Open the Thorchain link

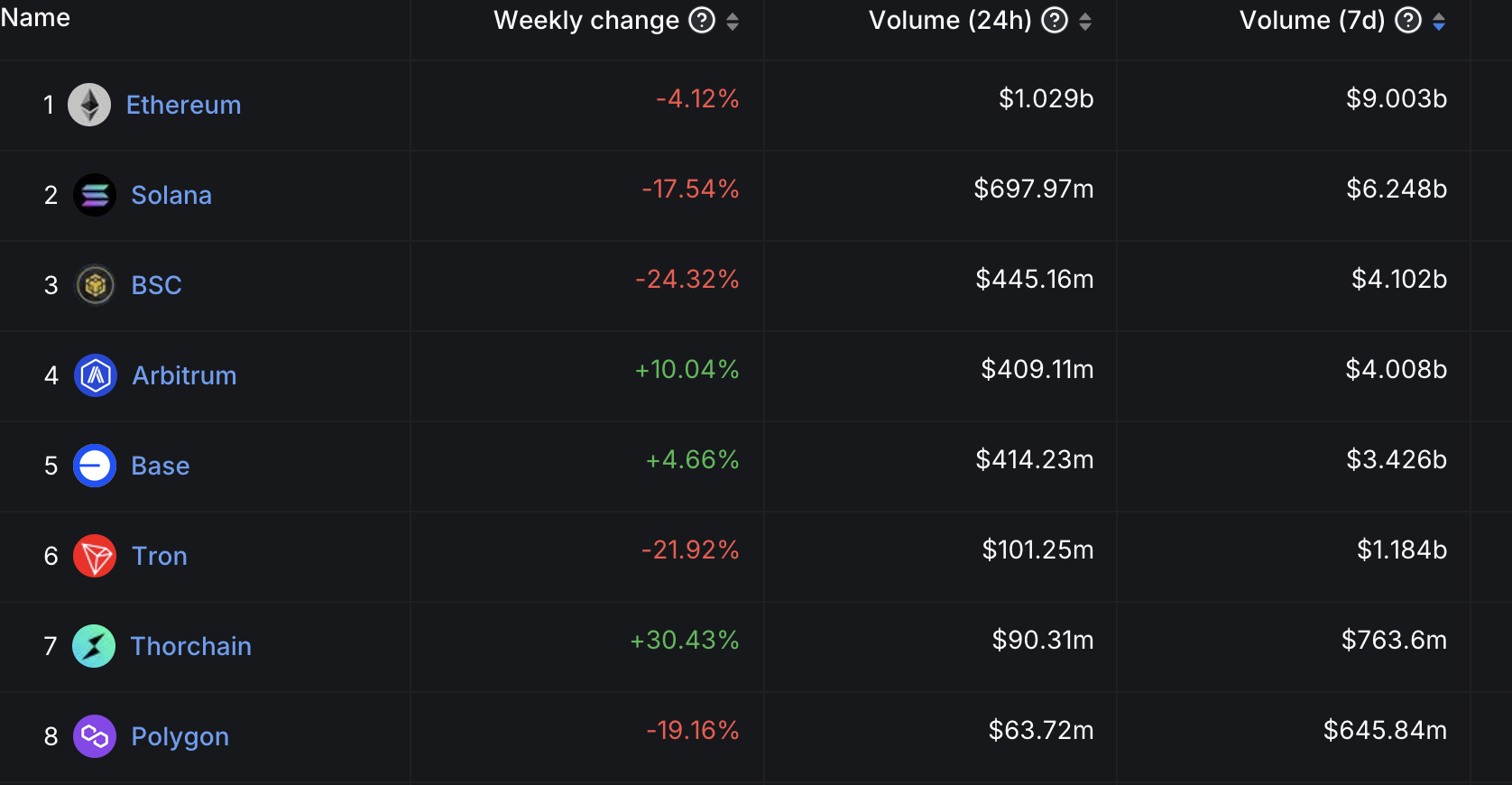point(190,646)
